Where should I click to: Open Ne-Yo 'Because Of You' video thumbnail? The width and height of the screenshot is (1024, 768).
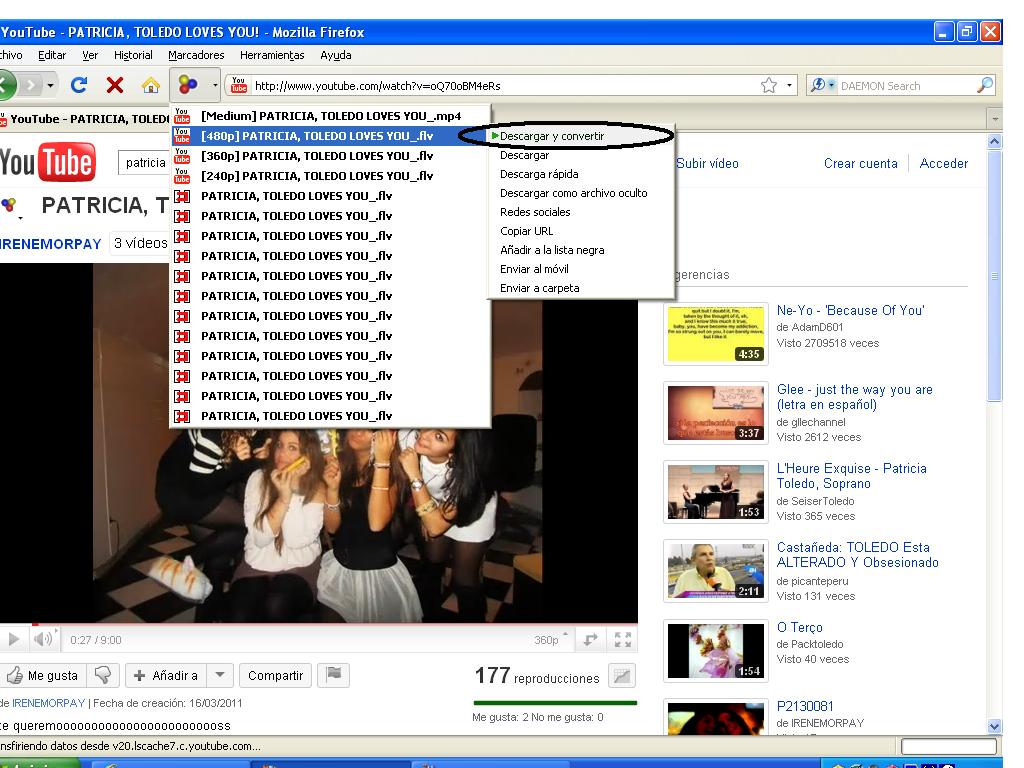tap(716, 334)
